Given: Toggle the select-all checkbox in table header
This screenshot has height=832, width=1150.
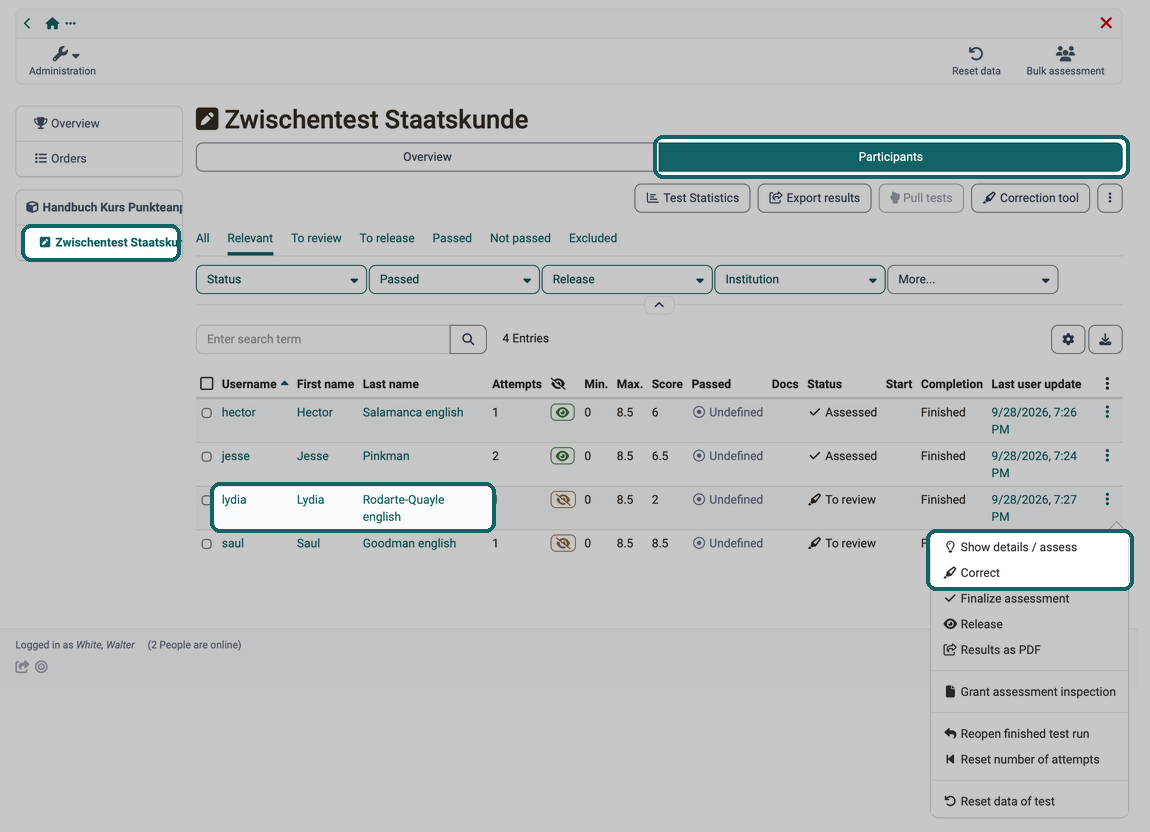Looking at the screenshot, I should [x=207, y=384].
